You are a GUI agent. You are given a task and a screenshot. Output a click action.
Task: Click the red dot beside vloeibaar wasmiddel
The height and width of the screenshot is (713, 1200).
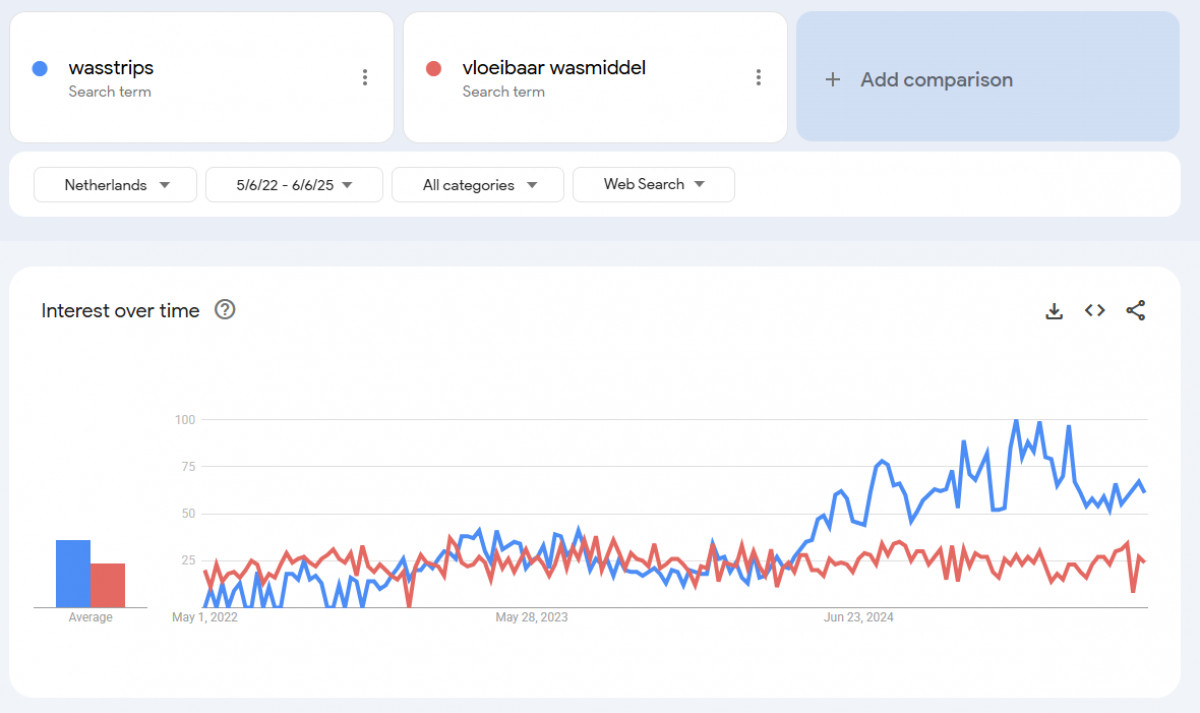point(434,69)
